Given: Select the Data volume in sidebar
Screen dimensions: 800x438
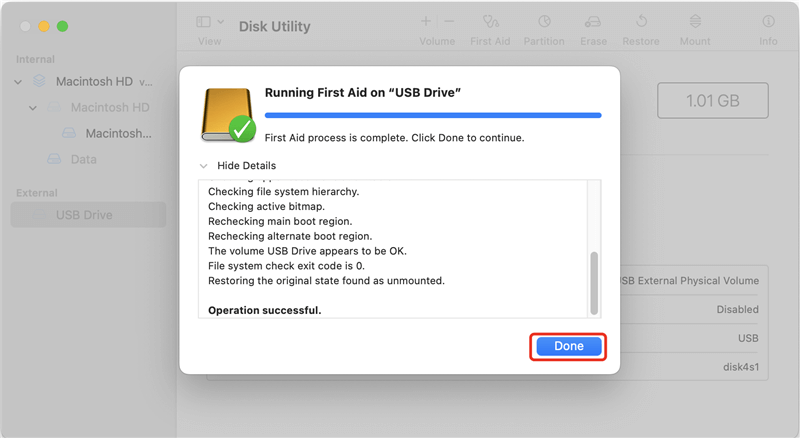Looking at the screenshot, I should coord(83,160).
